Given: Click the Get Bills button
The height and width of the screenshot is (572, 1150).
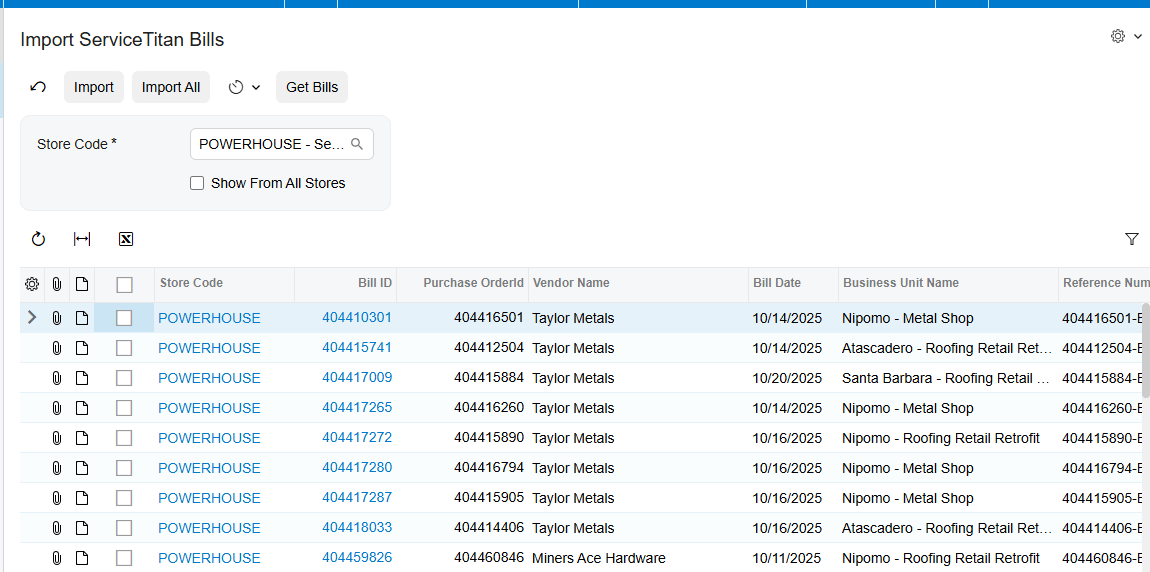Looking at the screenshot, I should click(312, 87).
